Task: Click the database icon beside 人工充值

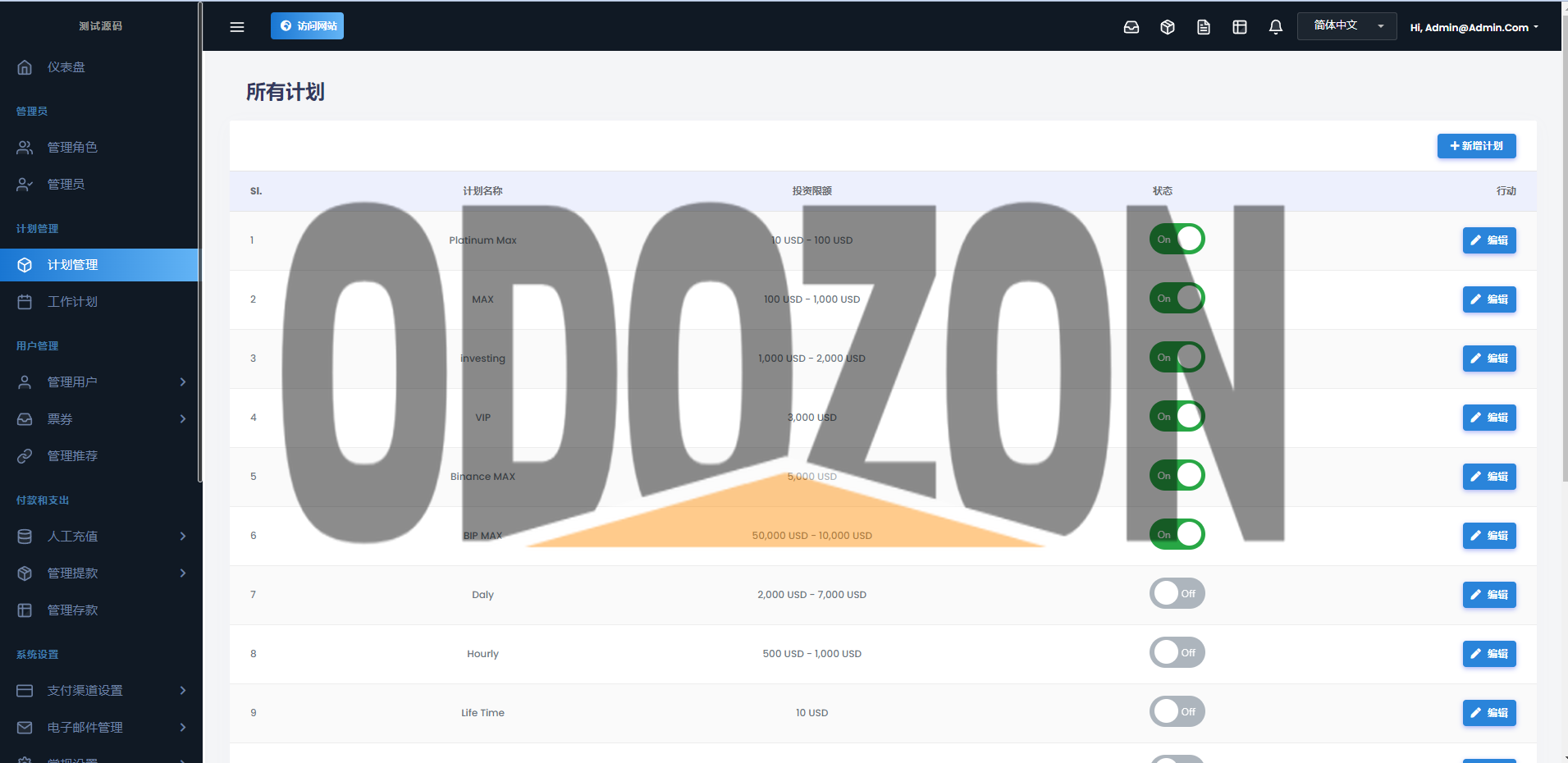Action: [x=25, y=537]
